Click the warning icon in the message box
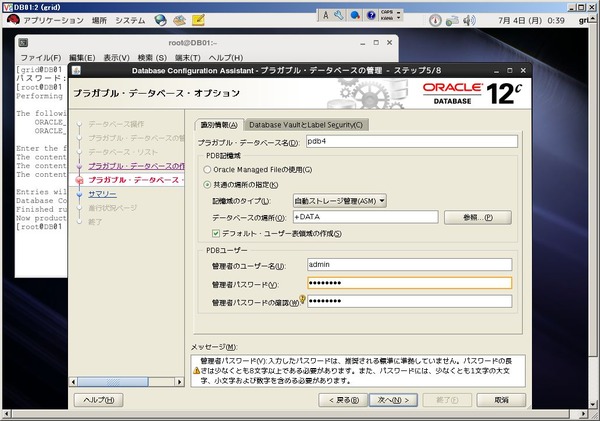Image resolution: width=600 pixels, height=421 pixels. pos(196,370)
